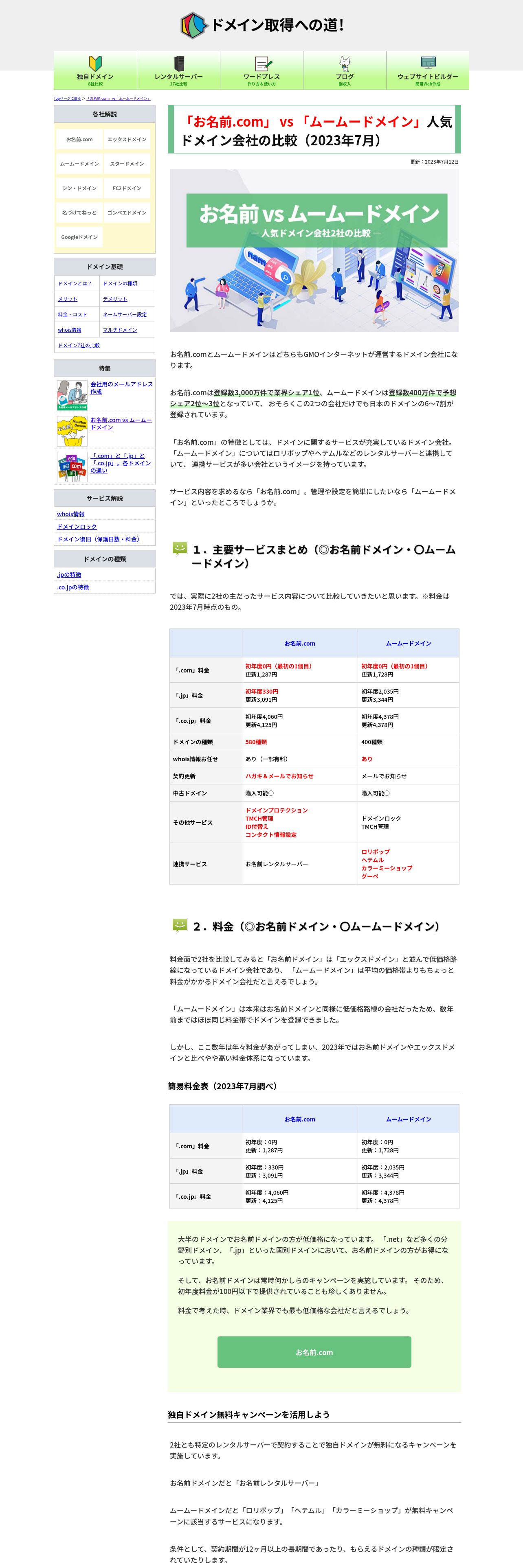Click the ロリポップ entry in 連携サービス row
Image resolution: width=523 pixels, height=1568 pixels.
coord(375,852)
